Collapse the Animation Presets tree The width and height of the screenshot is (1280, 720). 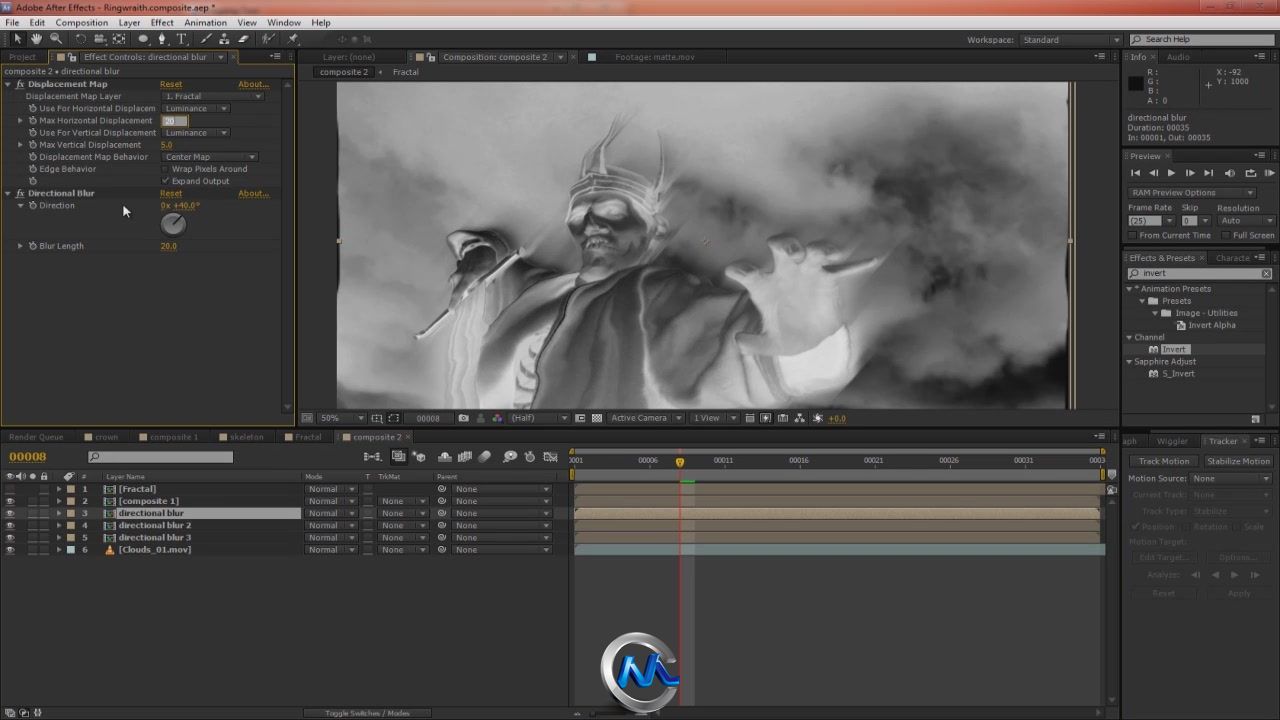point(1130,289)
